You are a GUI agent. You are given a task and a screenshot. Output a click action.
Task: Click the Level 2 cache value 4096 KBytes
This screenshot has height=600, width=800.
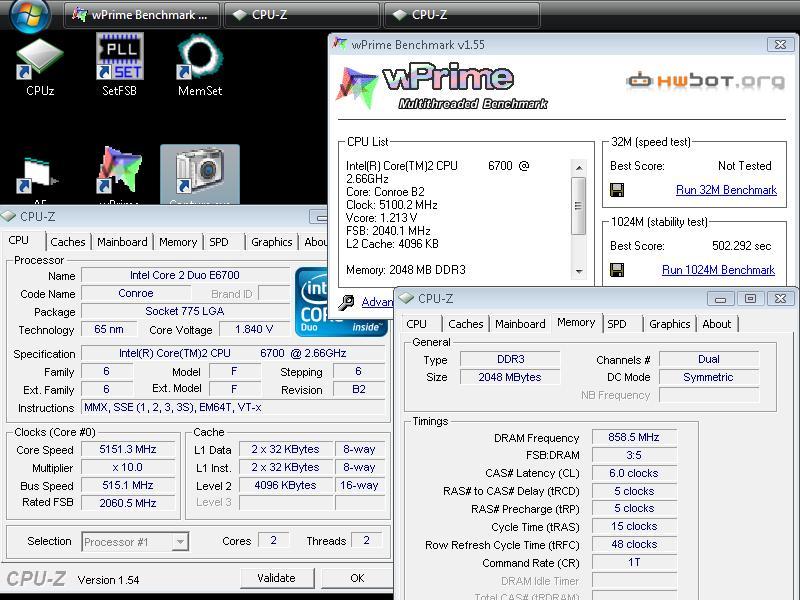[286, 485]
